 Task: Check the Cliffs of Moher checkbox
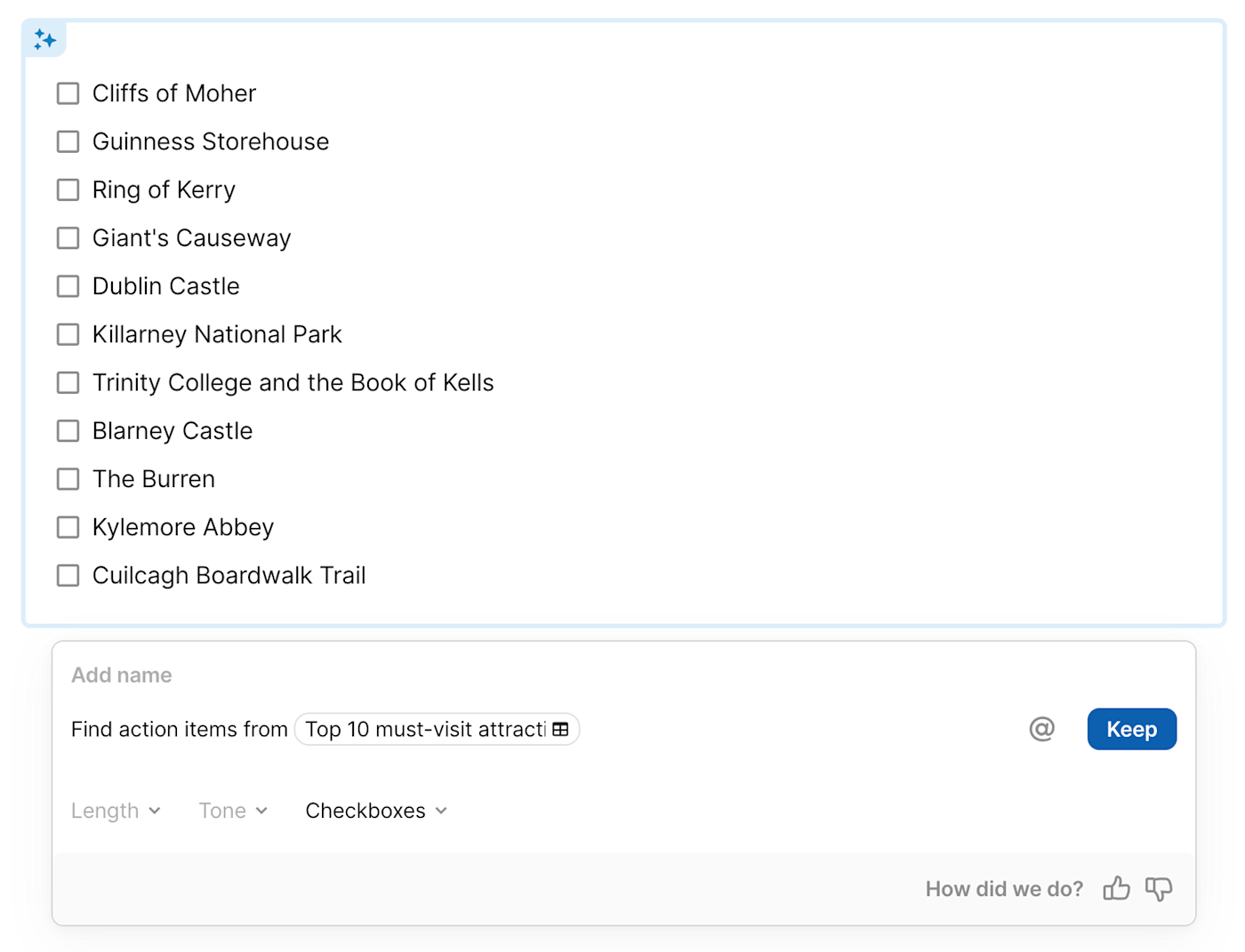tap(68, 93)
